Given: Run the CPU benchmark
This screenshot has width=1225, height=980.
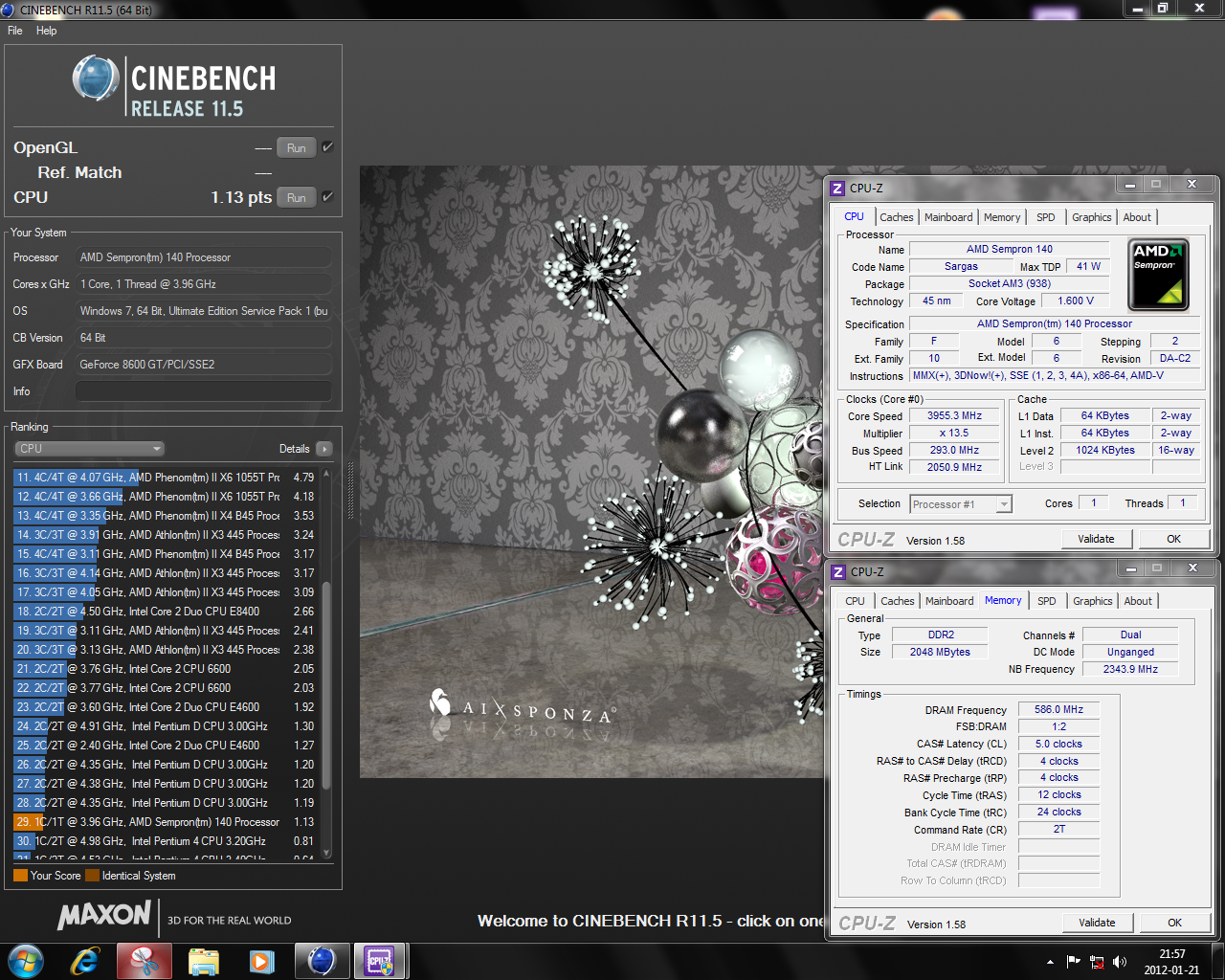Looking at the screenshot, I should tap(297, 198).
